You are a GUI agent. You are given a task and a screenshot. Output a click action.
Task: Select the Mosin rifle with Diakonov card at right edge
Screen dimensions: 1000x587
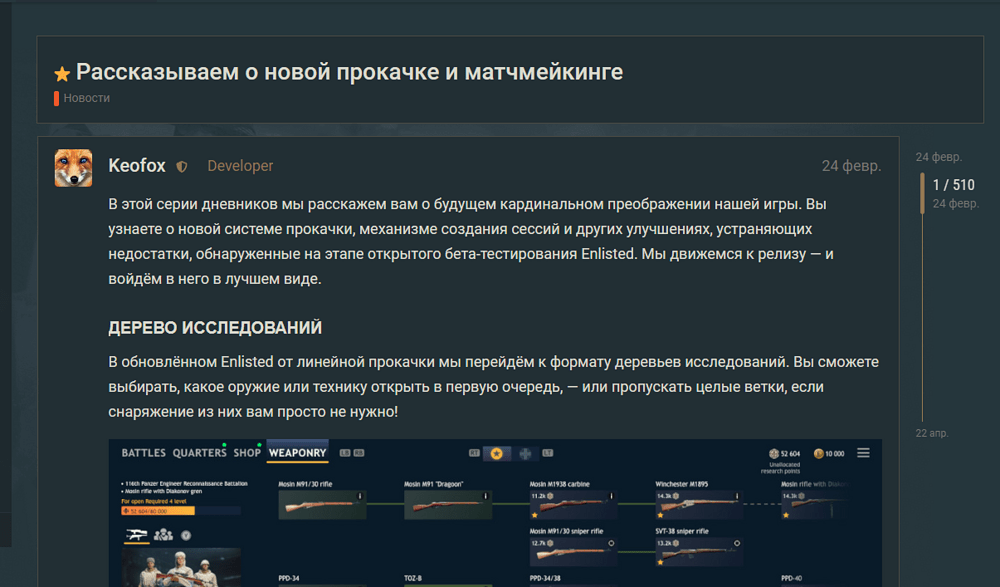(815, 505)
